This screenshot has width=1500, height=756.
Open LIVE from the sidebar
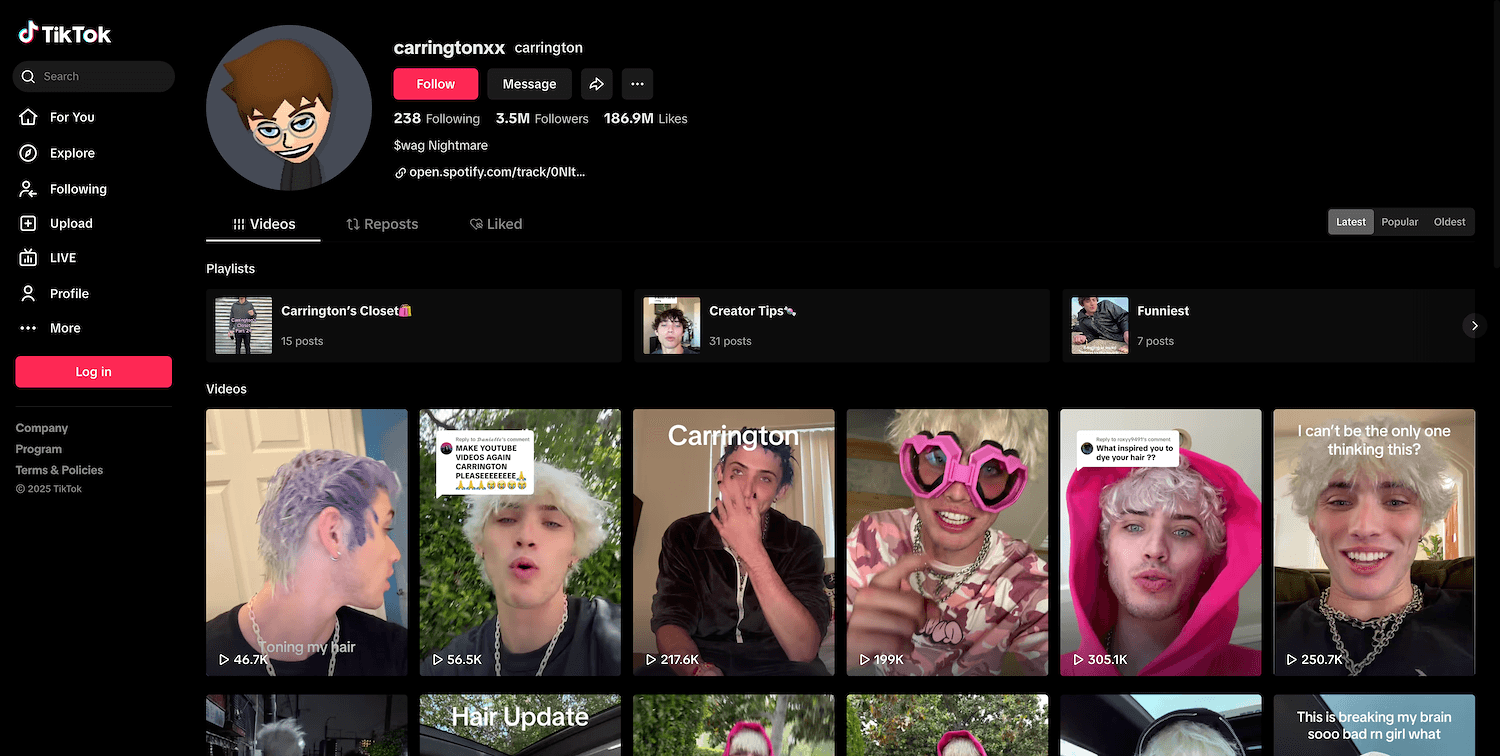coord(62,258)
